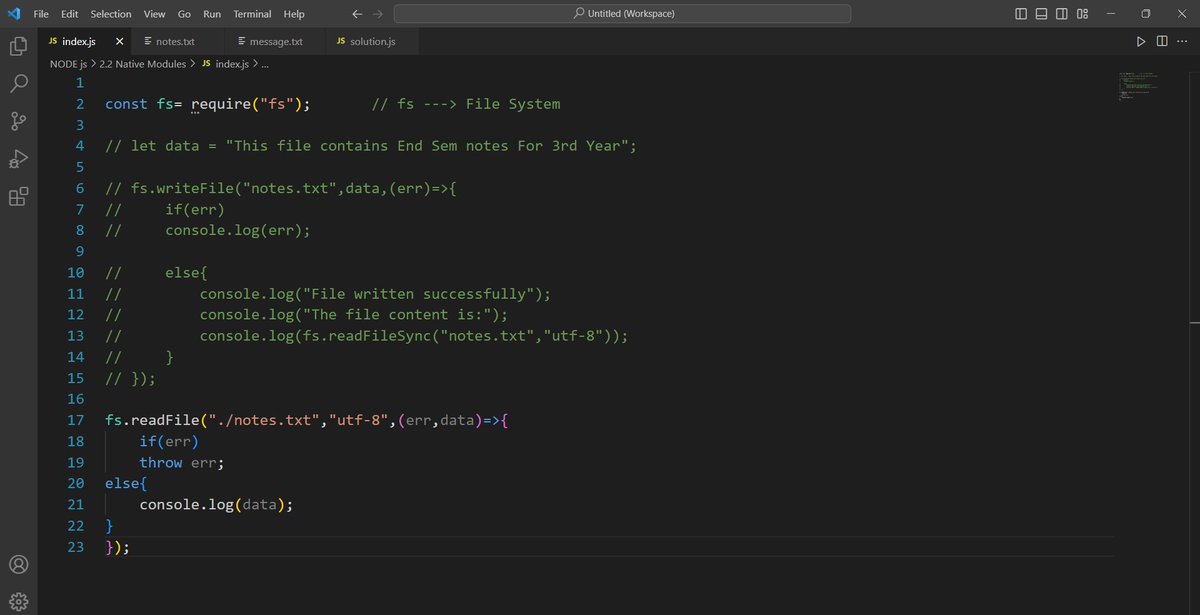This screenshot has height=615, width=1200.
Task: Run the current index.js file
Action: pos(1140,41)
